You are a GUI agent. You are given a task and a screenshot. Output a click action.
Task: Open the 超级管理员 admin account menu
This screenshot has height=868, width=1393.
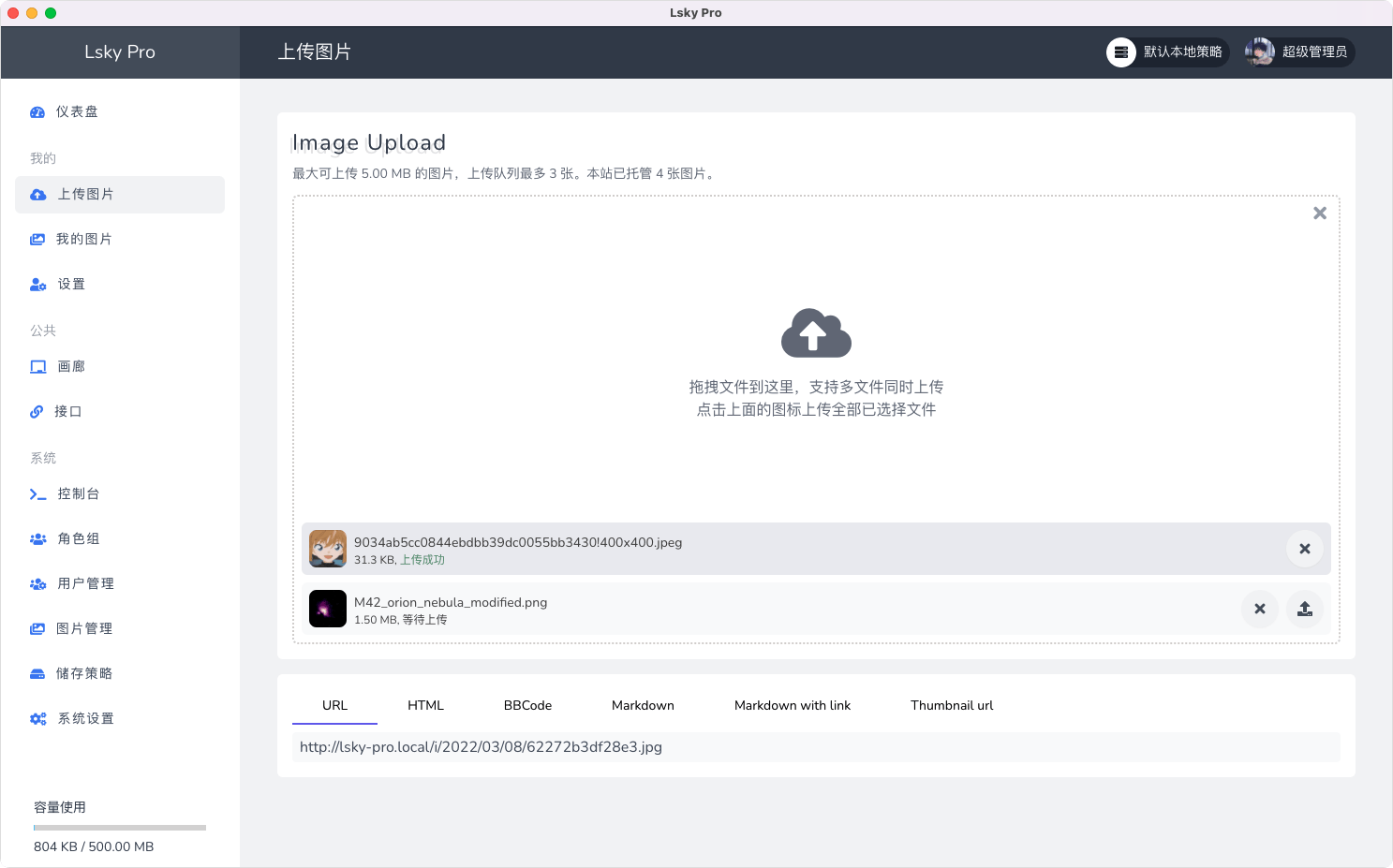[1300, 52]
